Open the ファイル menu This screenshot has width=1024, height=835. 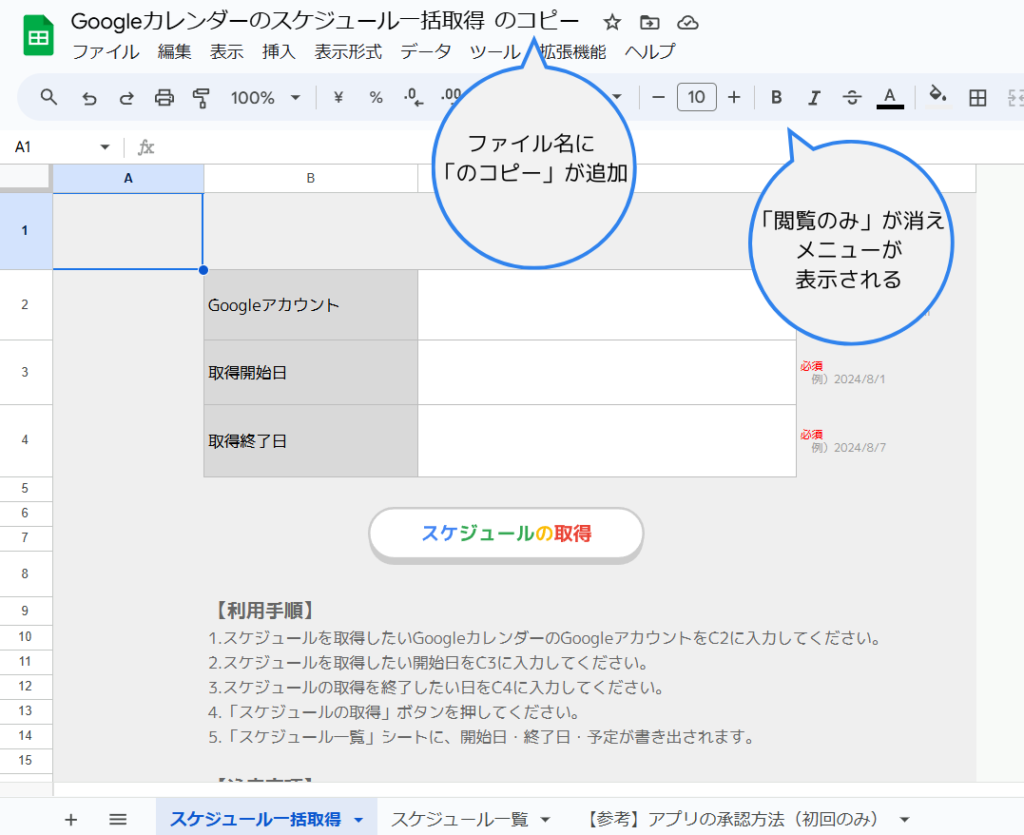[x=106, y=52]
